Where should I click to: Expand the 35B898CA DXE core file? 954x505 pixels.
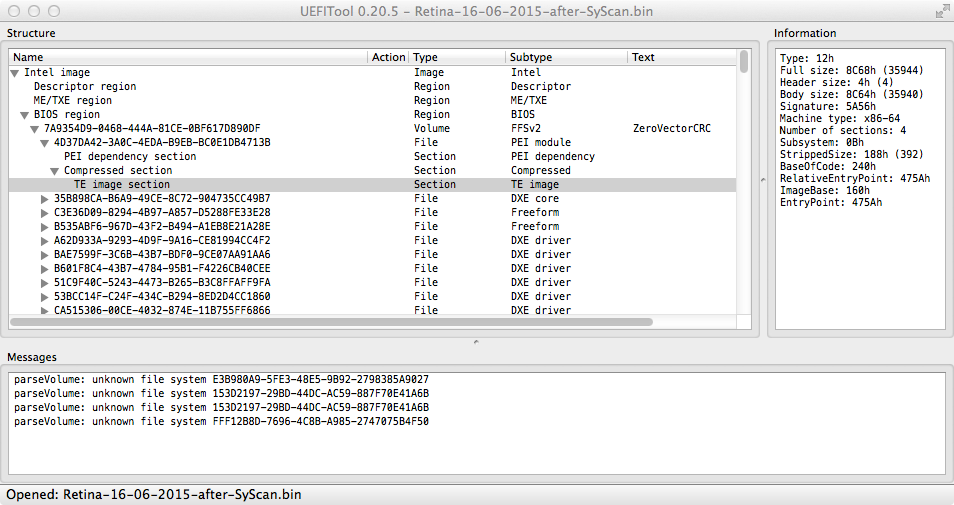point(44,199)
